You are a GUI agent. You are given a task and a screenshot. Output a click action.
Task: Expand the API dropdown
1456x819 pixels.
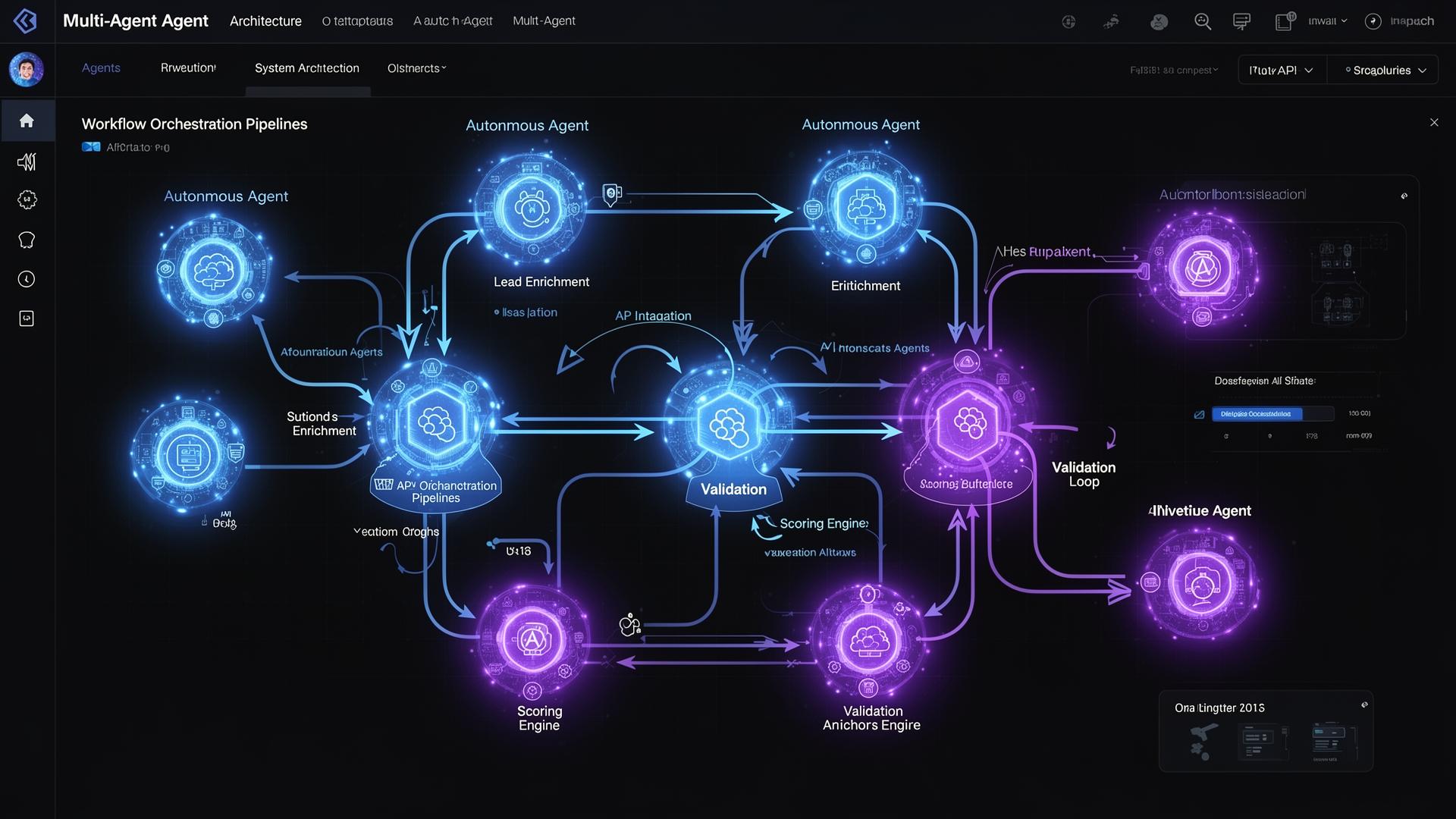1282,70
